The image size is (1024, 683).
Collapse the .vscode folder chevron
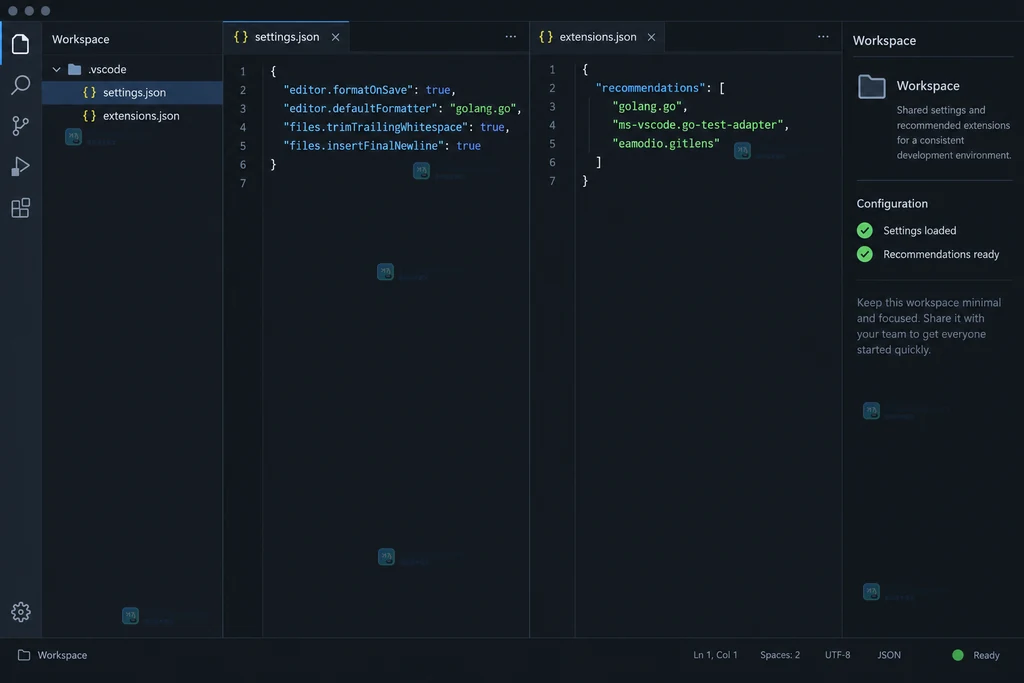tap(57, 69)
